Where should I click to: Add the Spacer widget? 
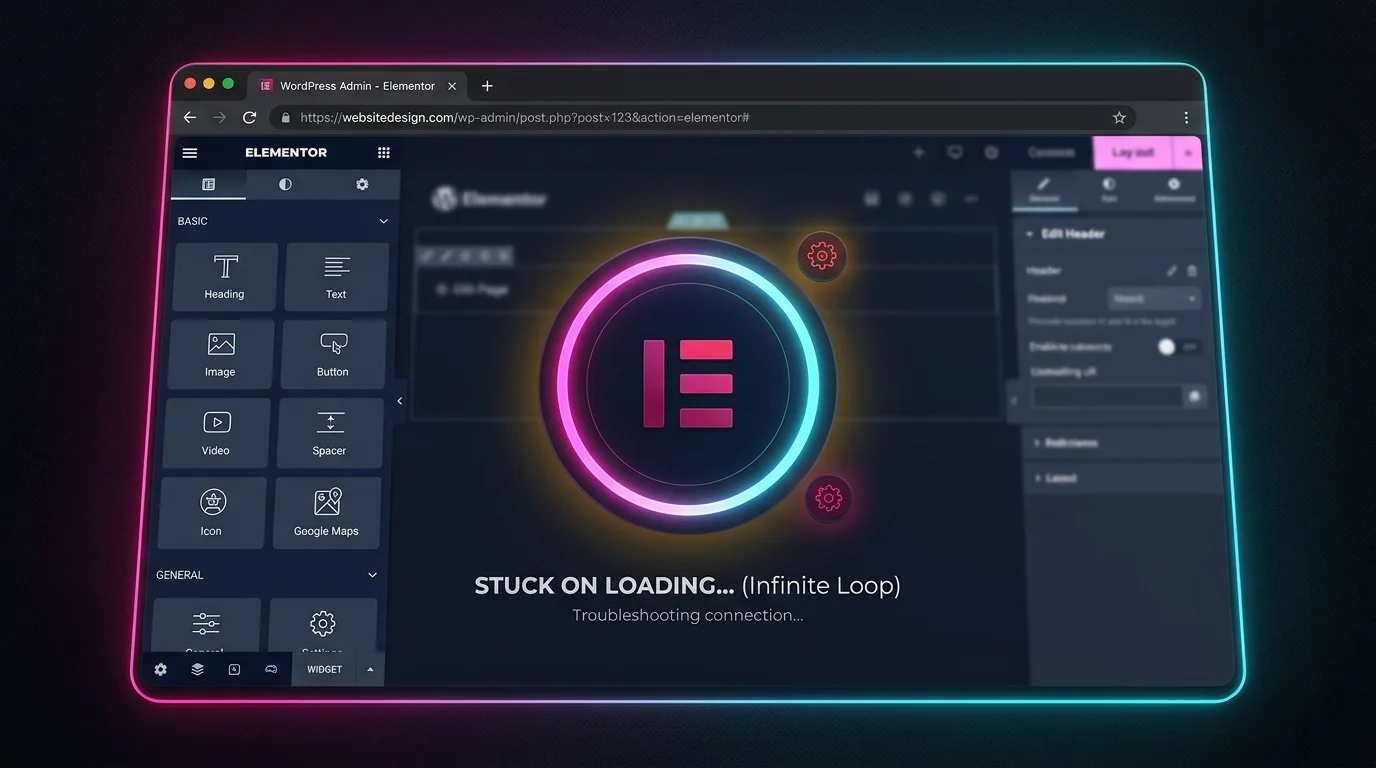pos(329,433)
